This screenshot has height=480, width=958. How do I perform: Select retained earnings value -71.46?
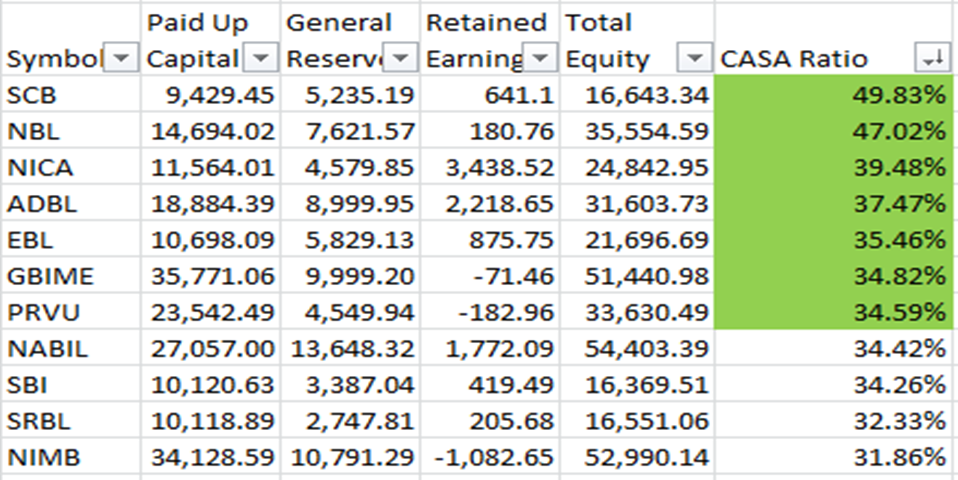pos(490,276)
